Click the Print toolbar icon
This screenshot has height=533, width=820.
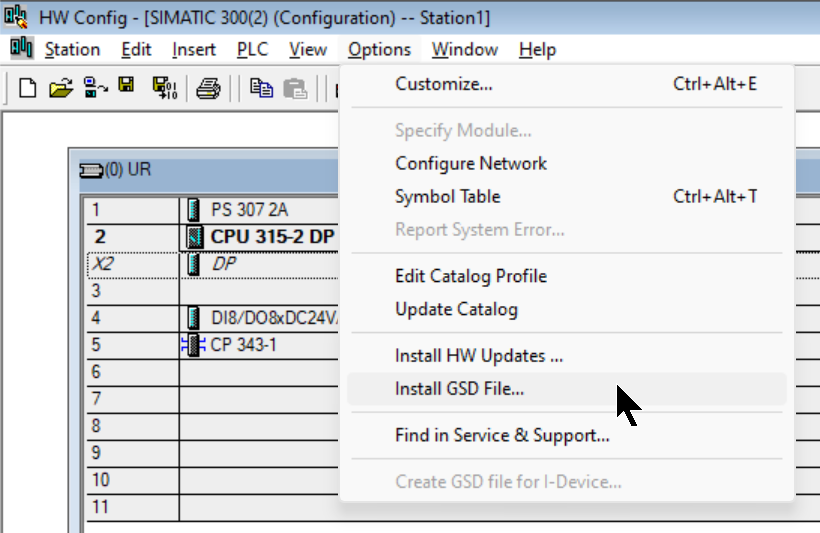tap(208, 88)
